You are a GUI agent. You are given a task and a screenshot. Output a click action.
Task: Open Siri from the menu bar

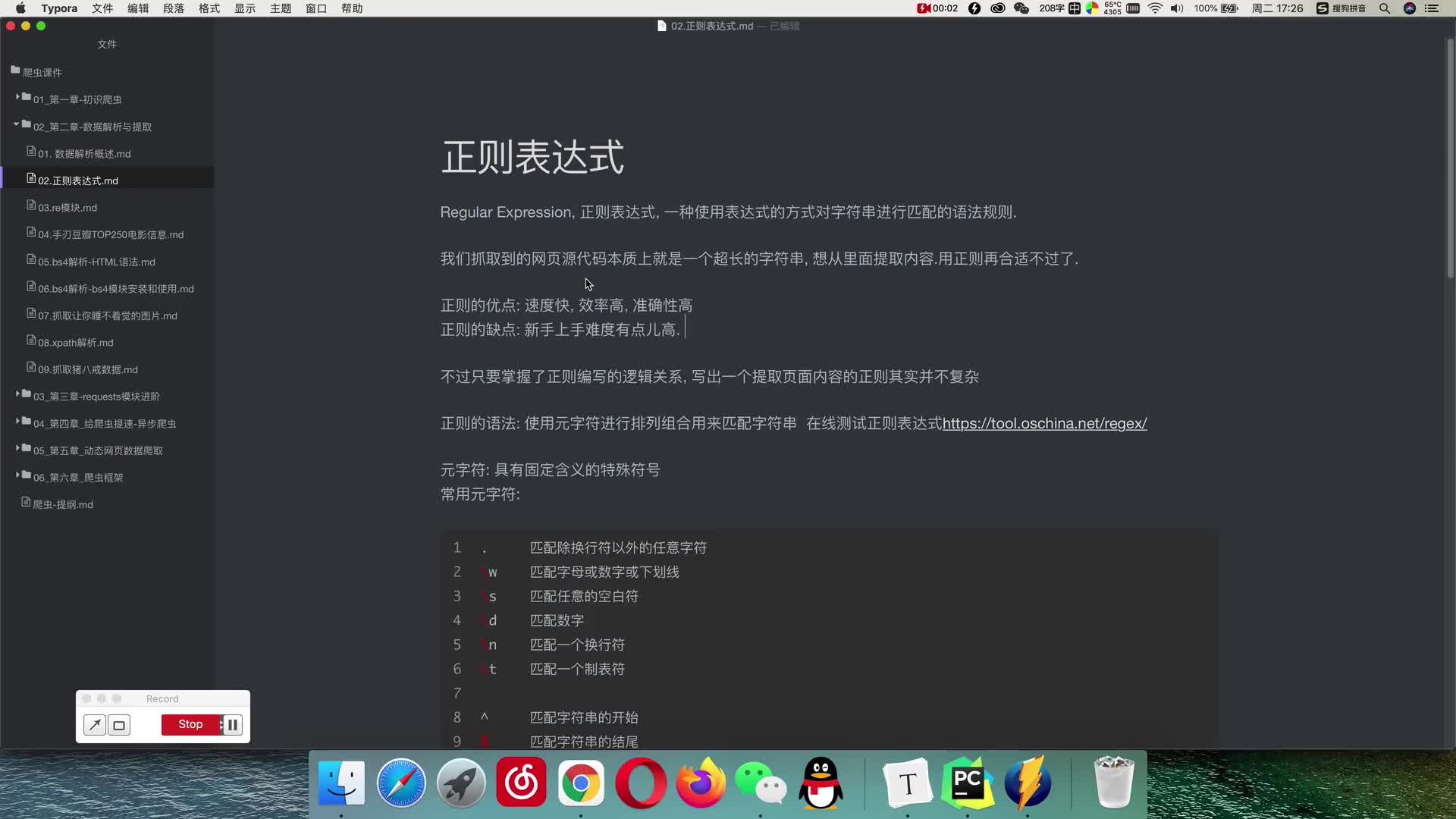(x=1410, y=8)
